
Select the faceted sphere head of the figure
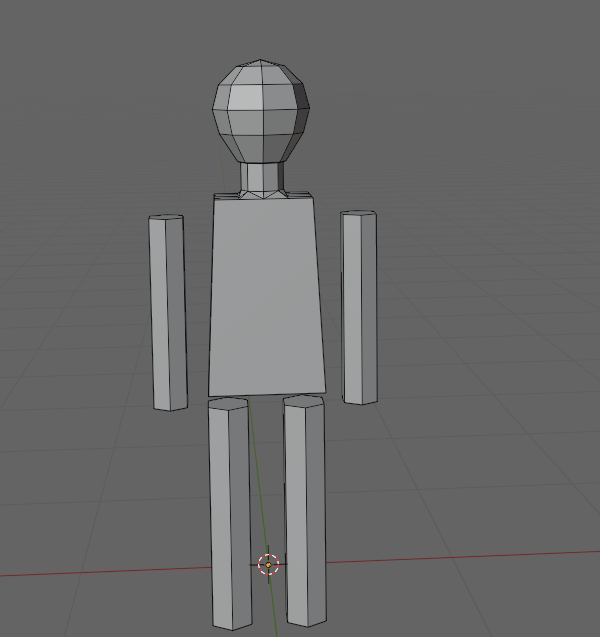tap(261, 110)
